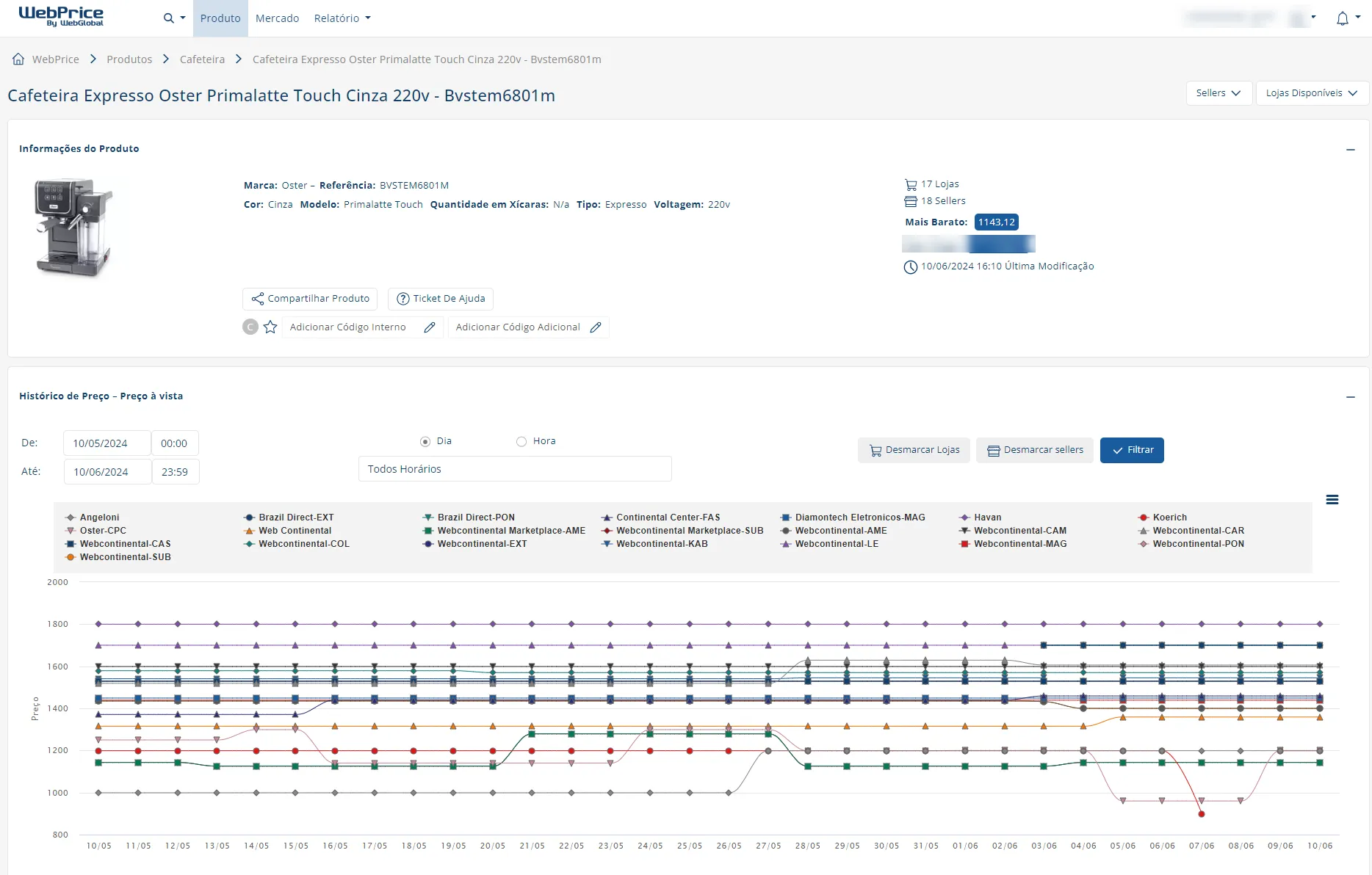The height and width of the screenshot is (875, 1372).
Task: Click the De time field 00:00
Action: (x=175, y=443)
